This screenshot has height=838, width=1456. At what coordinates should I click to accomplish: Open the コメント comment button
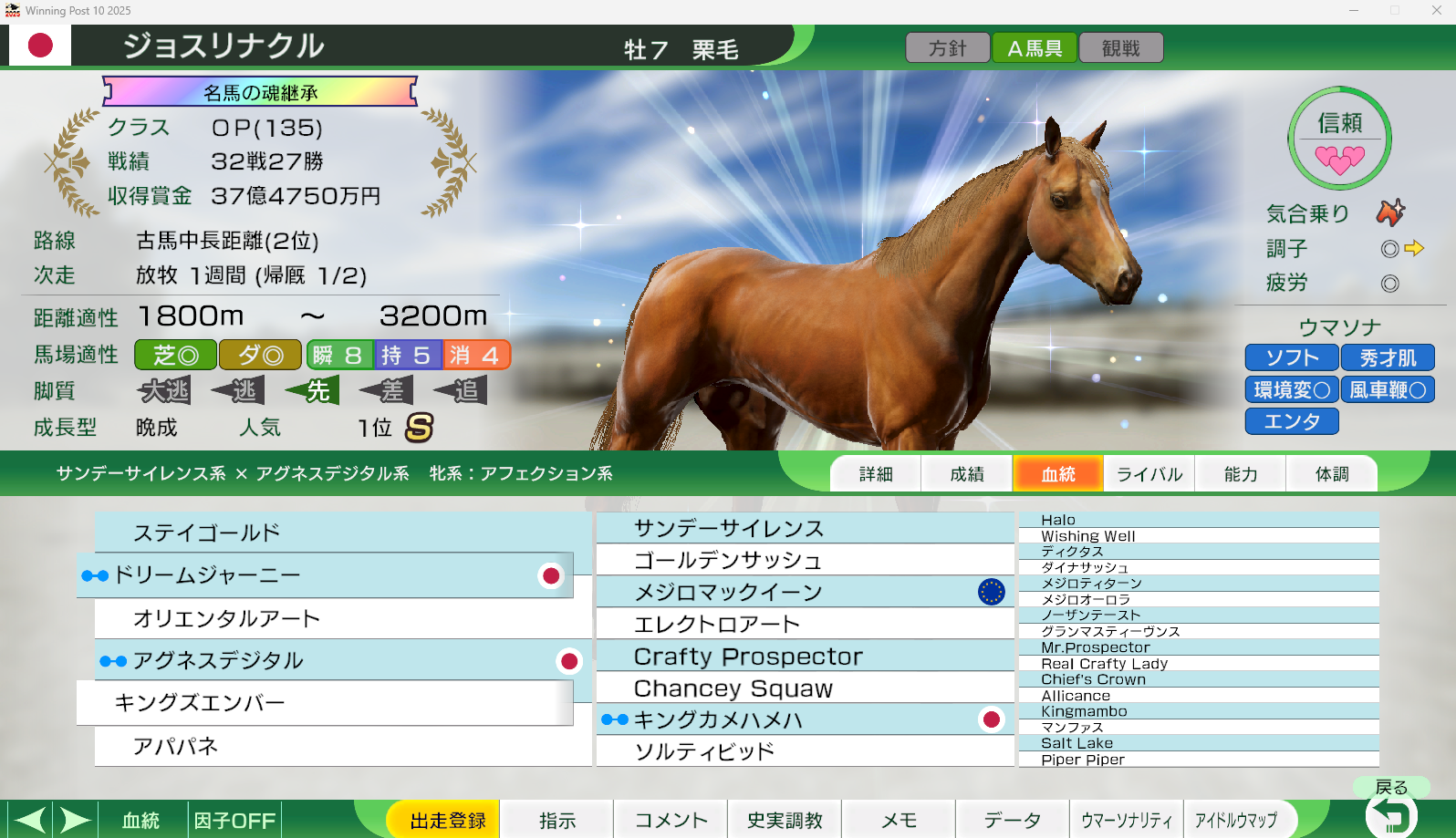pyautogui.click(x=671, y=821)
